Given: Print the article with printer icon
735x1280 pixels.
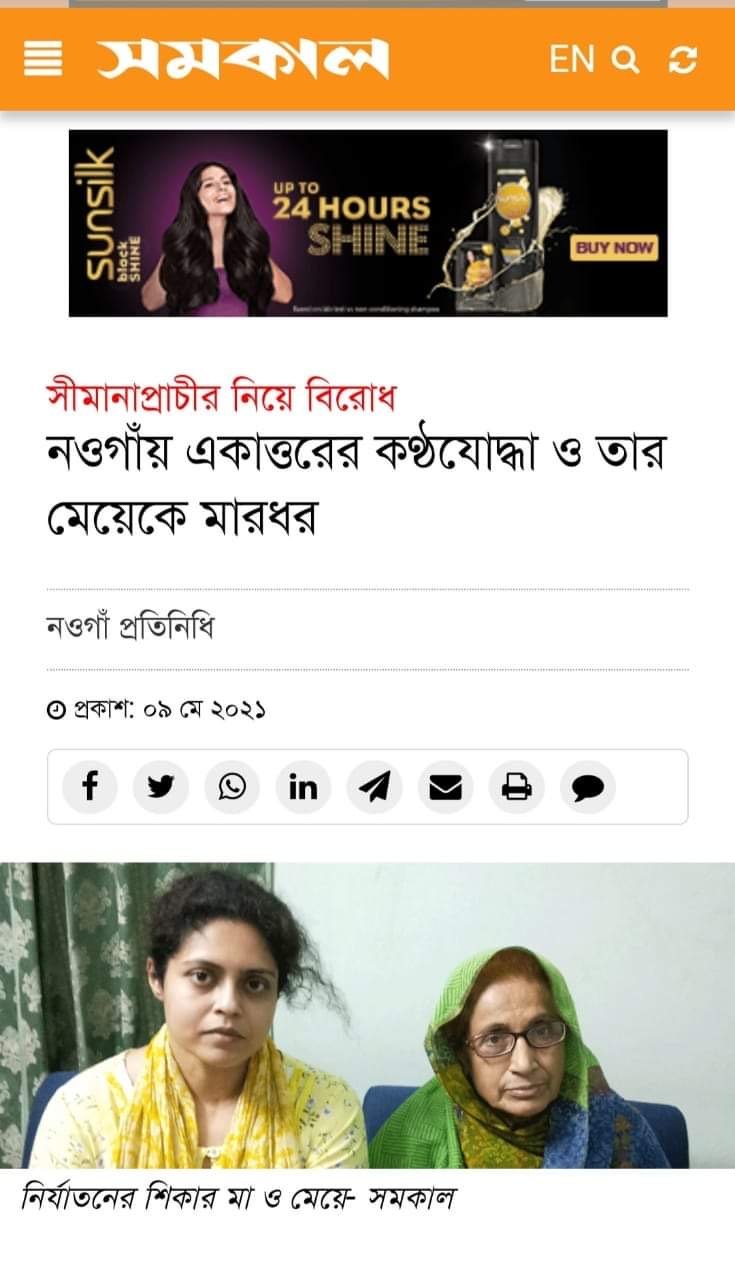Looking at the screenshot, I should [516, 787].
